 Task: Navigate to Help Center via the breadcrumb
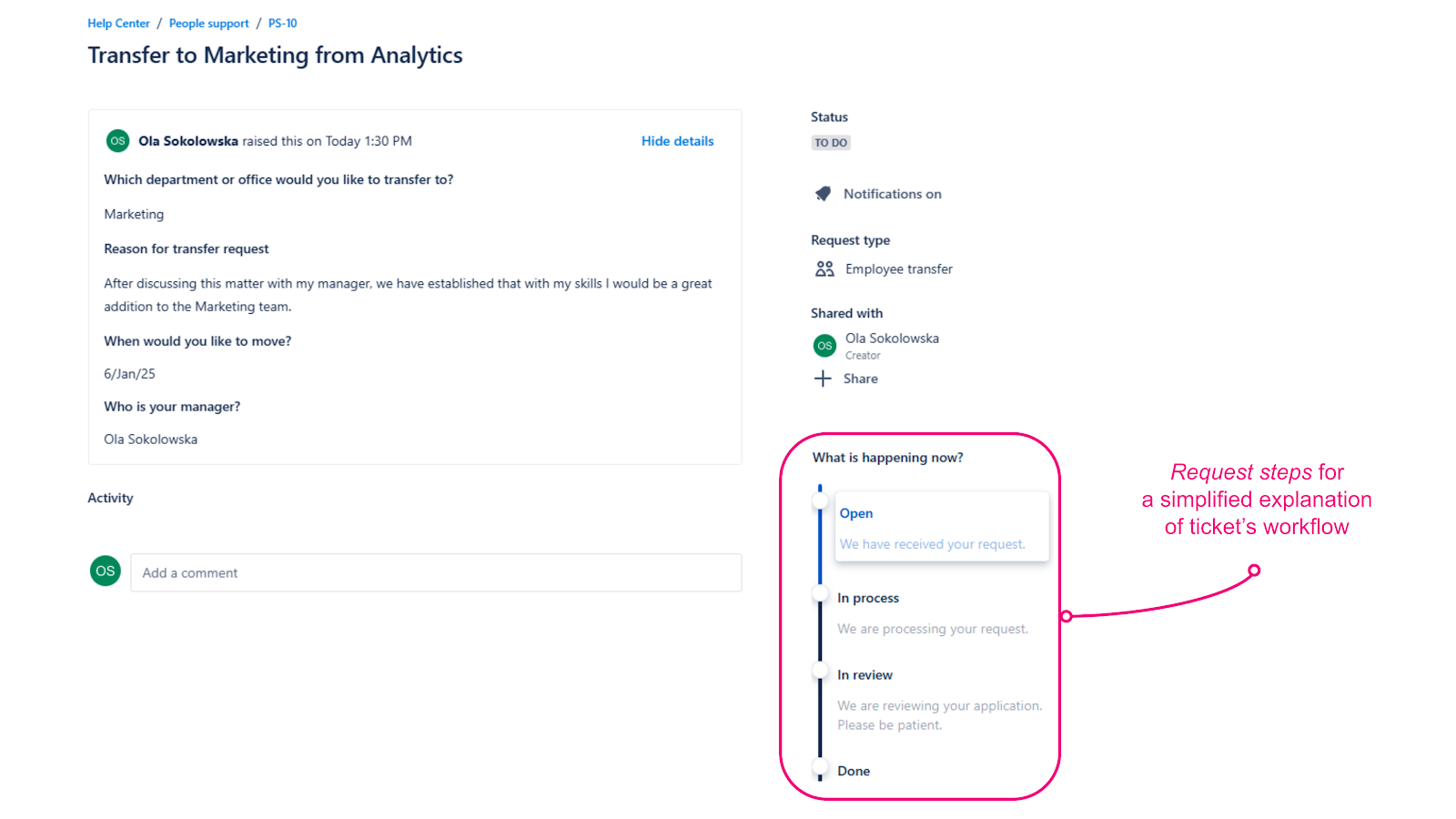coord(117,23)
